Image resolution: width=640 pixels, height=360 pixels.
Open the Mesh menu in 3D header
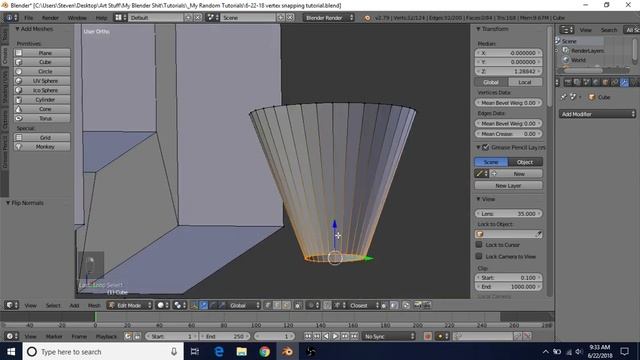[94, 305]
